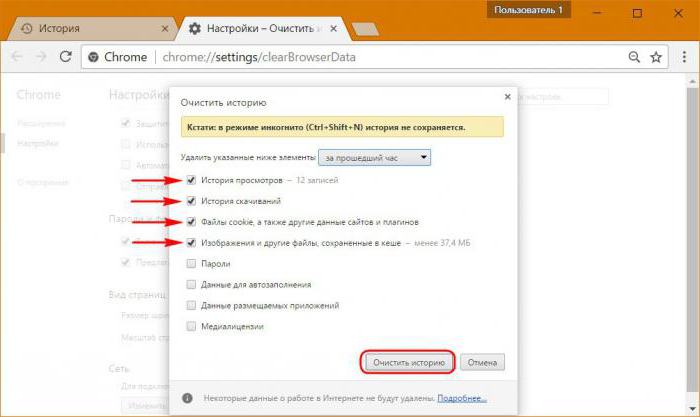Check Данные размещаемых приложений checkbox
The height and width of the screenshot is (417, 700).
[x=191, y=305]
